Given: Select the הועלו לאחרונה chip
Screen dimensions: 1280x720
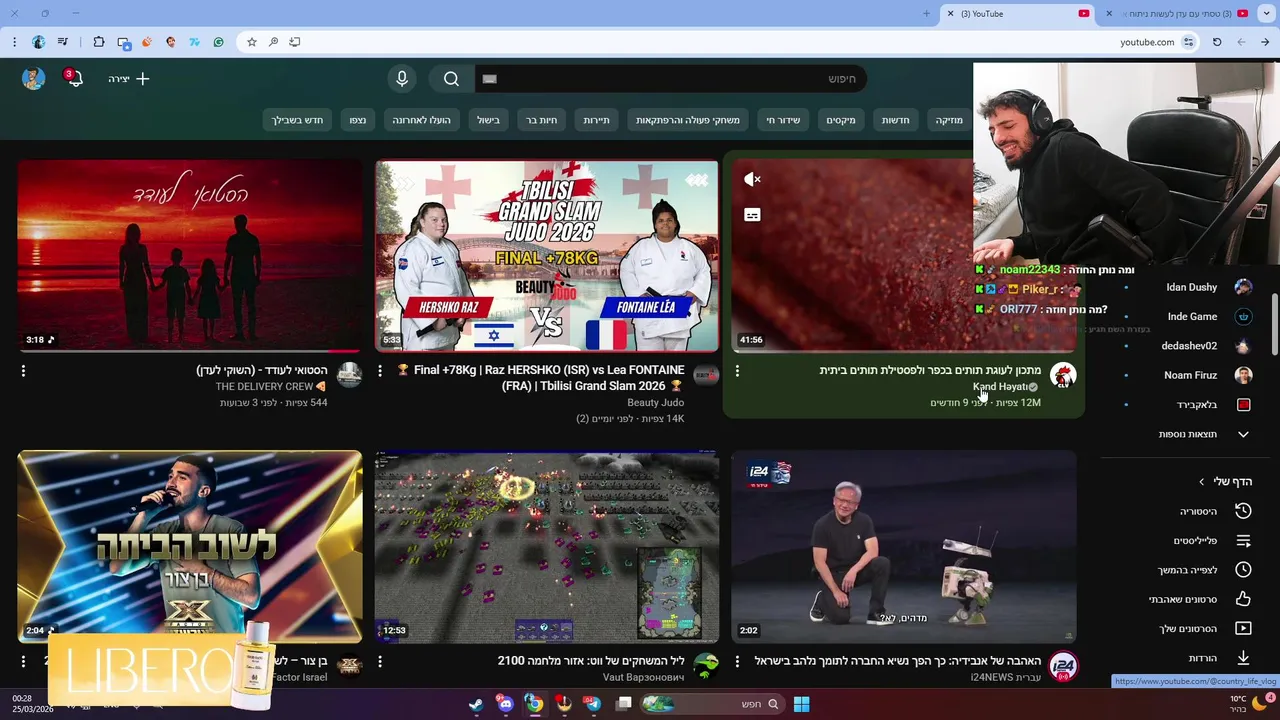Looking at the screenshot, I should click(421, 120).
